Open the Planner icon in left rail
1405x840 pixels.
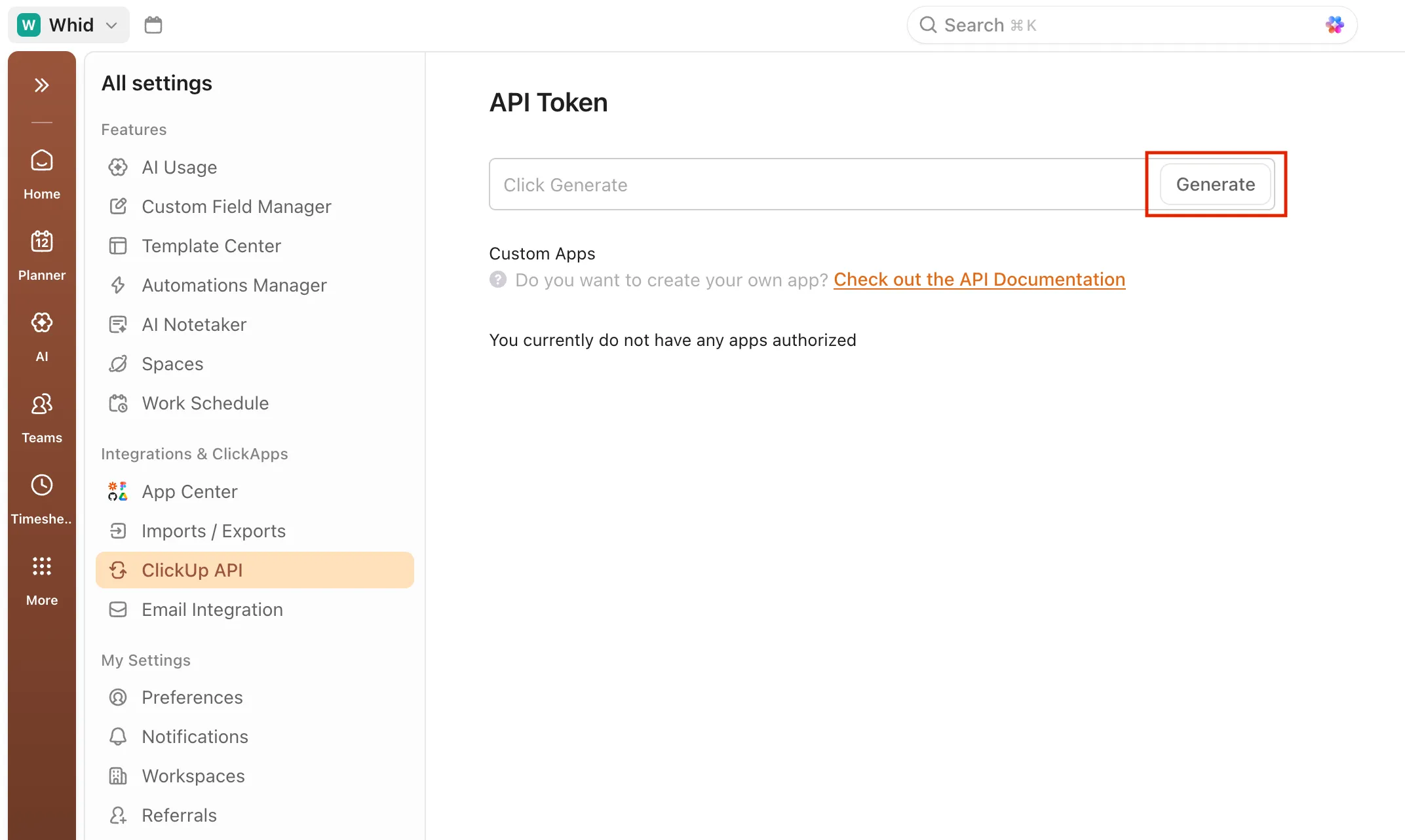pyautogui.click(x=42, y=256)
